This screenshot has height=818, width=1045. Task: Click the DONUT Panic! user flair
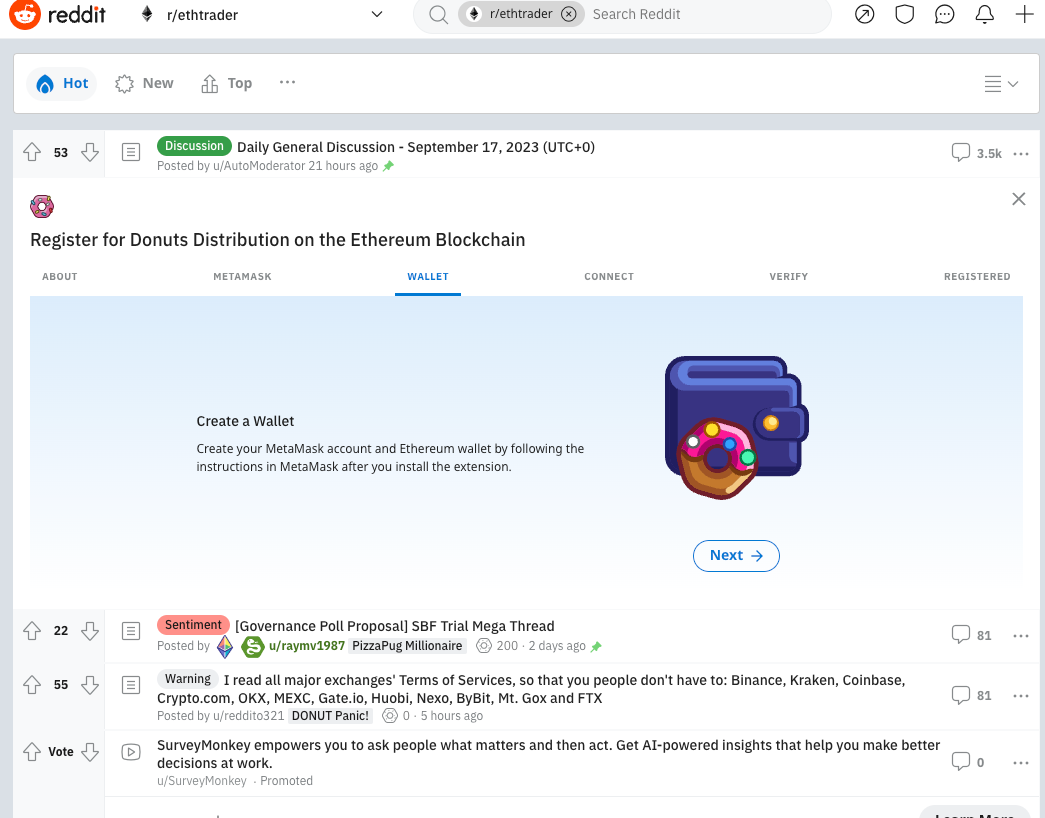331,716
